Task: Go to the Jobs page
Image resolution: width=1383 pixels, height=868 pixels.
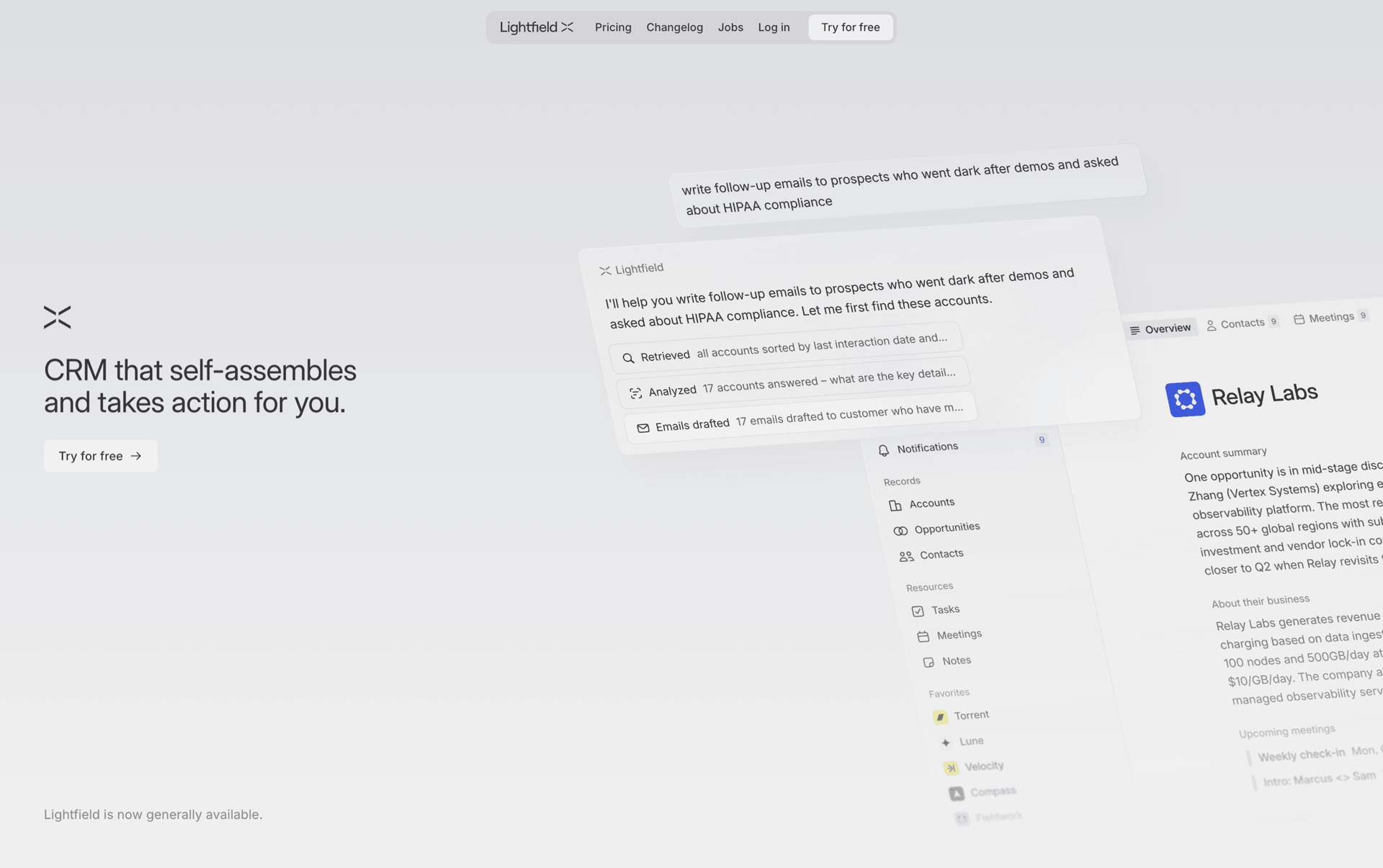Action: [730, 27]
